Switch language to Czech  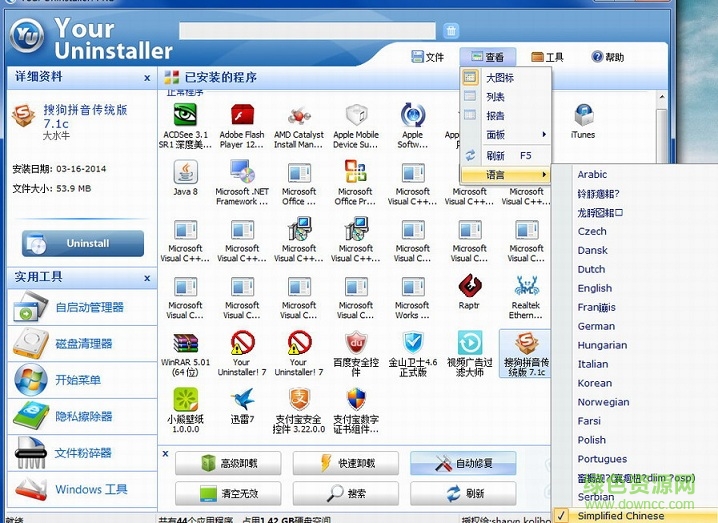[x=592, y=231]
